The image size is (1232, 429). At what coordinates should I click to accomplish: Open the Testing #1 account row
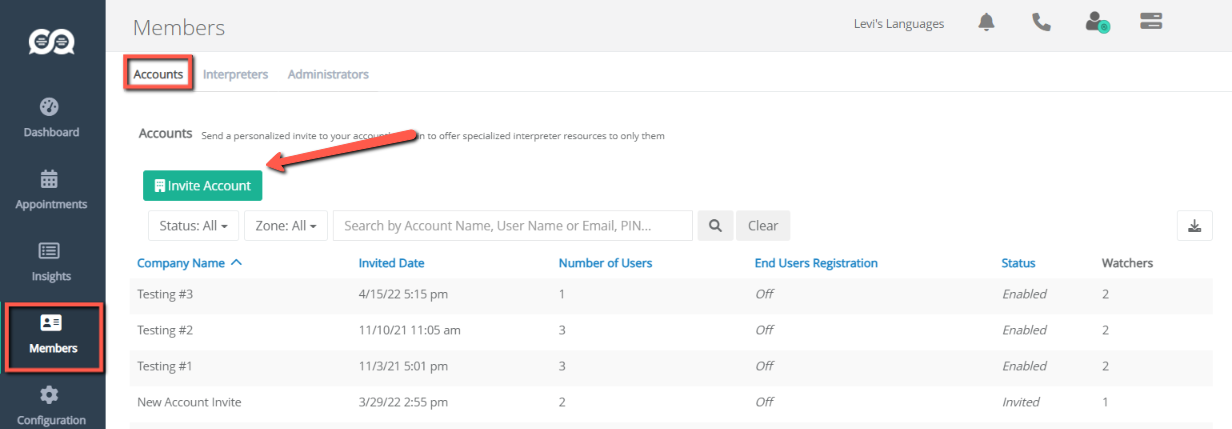pyautogui.click(x=671, y=366)
